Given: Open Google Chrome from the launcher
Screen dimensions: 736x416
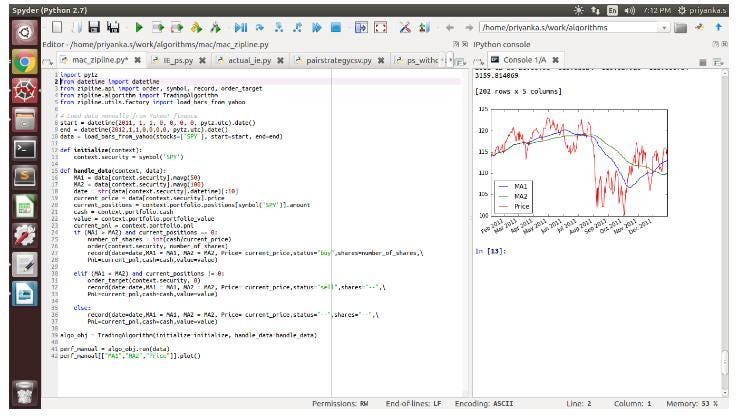Looking at the screenshot, I should coord(24,63).
